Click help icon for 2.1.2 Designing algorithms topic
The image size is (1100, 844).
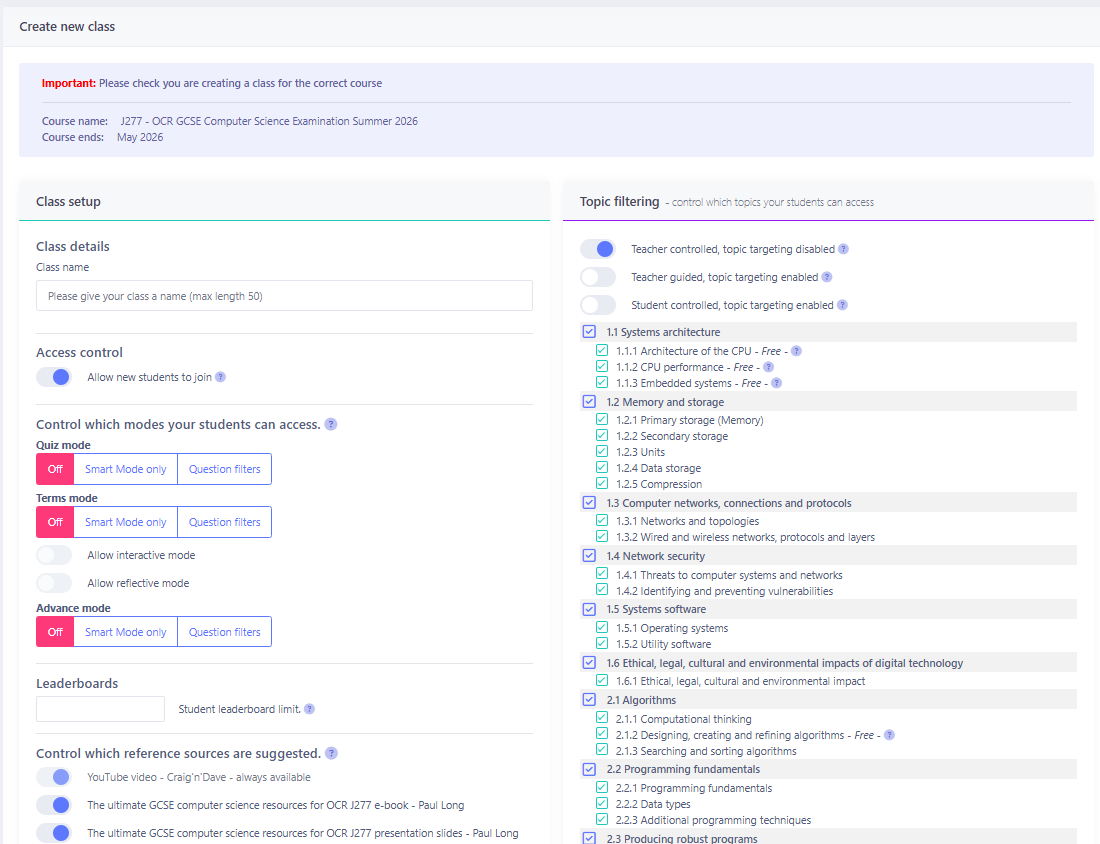coord(889,735)
